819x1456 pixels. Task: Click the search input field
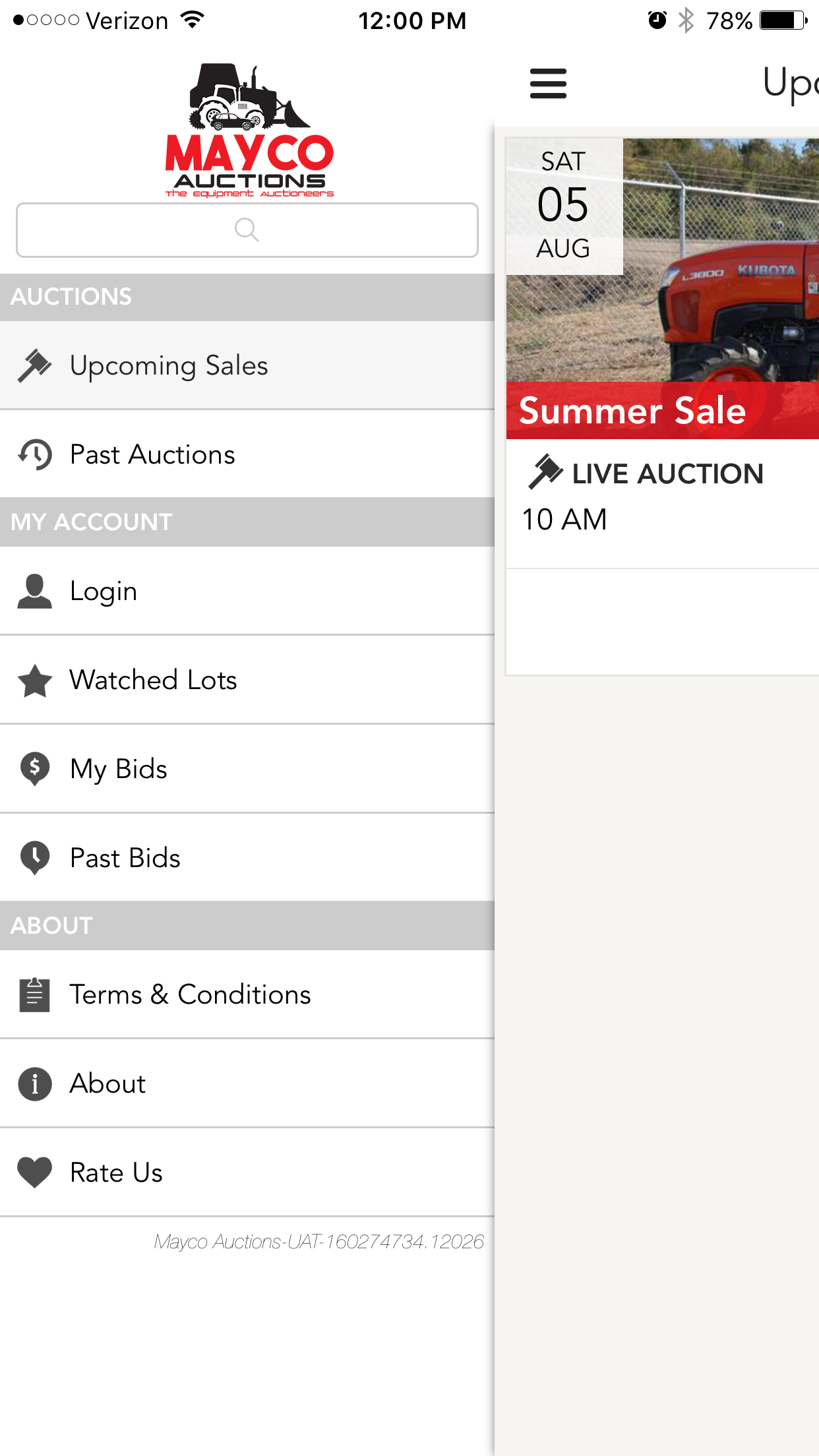point(247,230)
